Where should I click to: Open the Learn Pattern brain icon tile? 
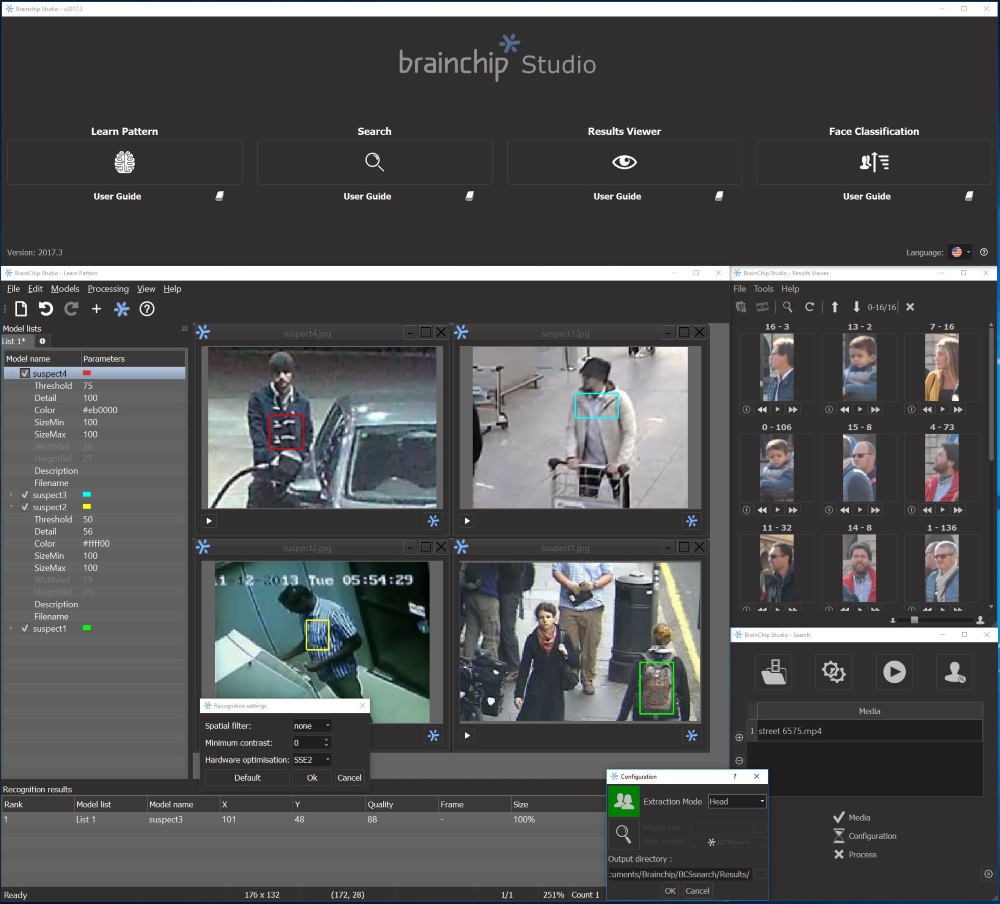[124, 162]
